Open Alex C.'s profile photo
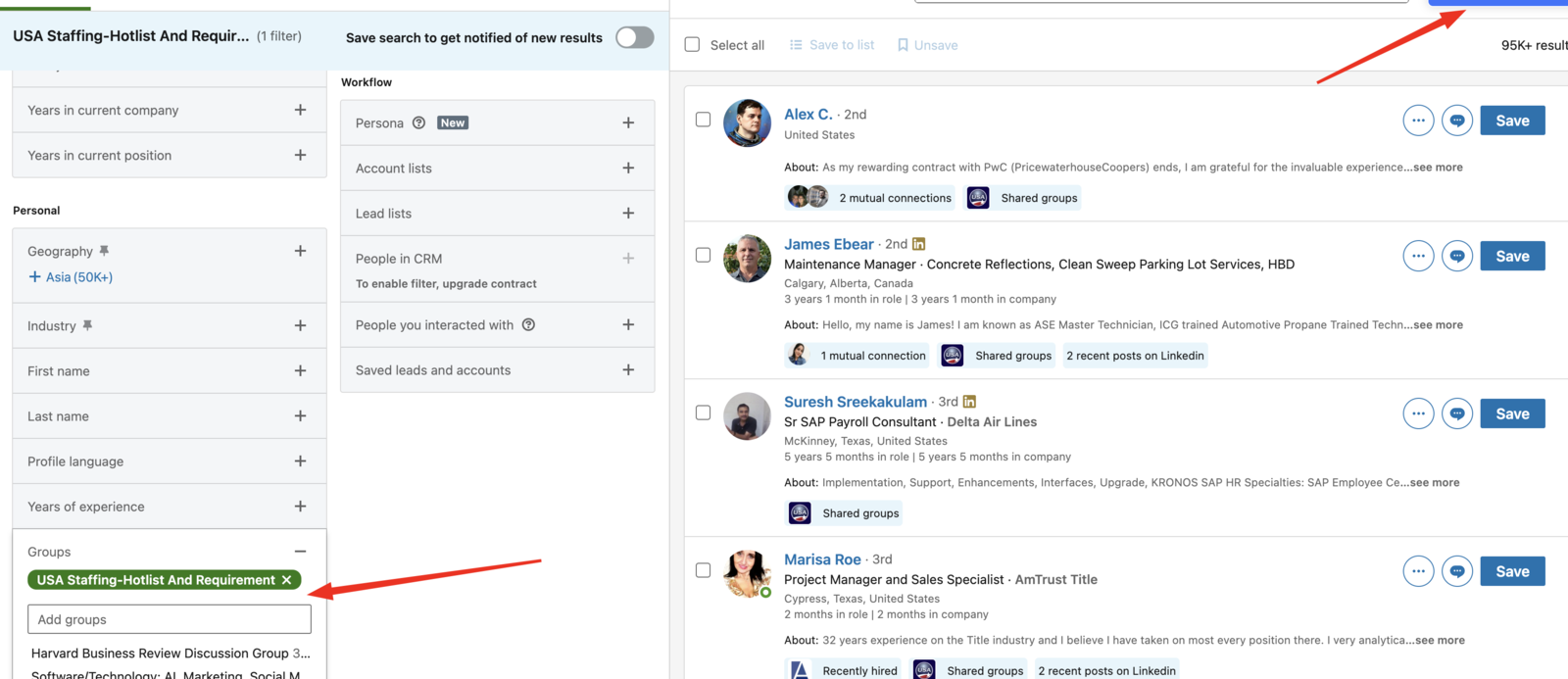Viewport: 1568px width, 679px height. (747, 122)
